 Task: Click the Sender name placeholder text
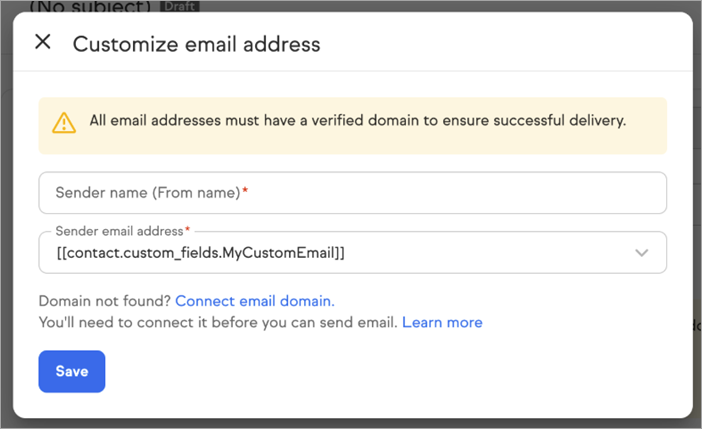147,192
